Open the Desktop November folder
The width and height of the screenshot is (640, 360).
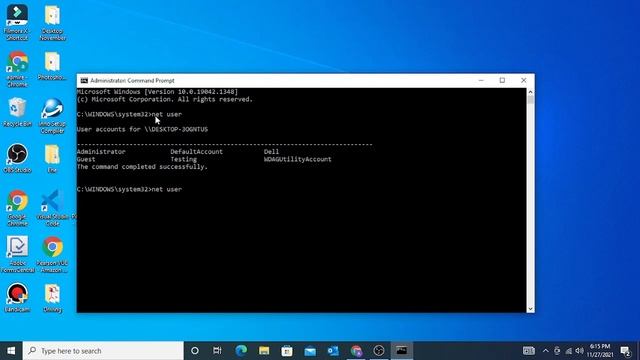tap(53, 21)
